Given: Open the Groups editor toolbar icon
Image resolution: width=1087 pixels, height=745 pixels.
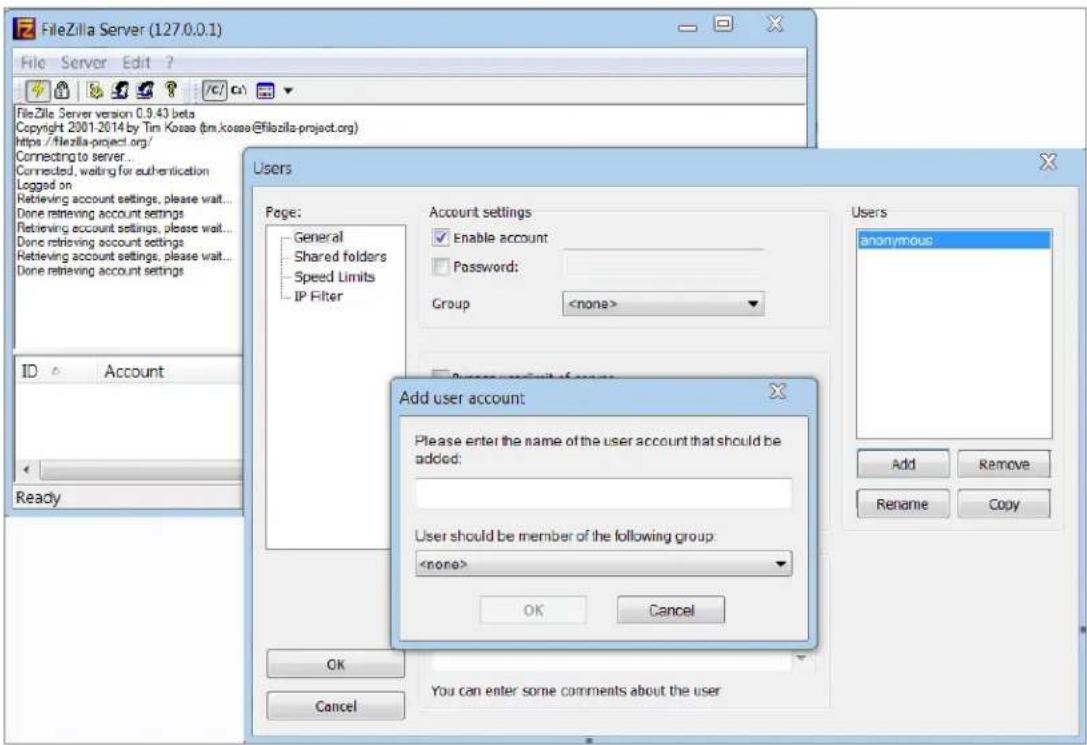Looking at the screenshot, I should click(x=145, y=90).
